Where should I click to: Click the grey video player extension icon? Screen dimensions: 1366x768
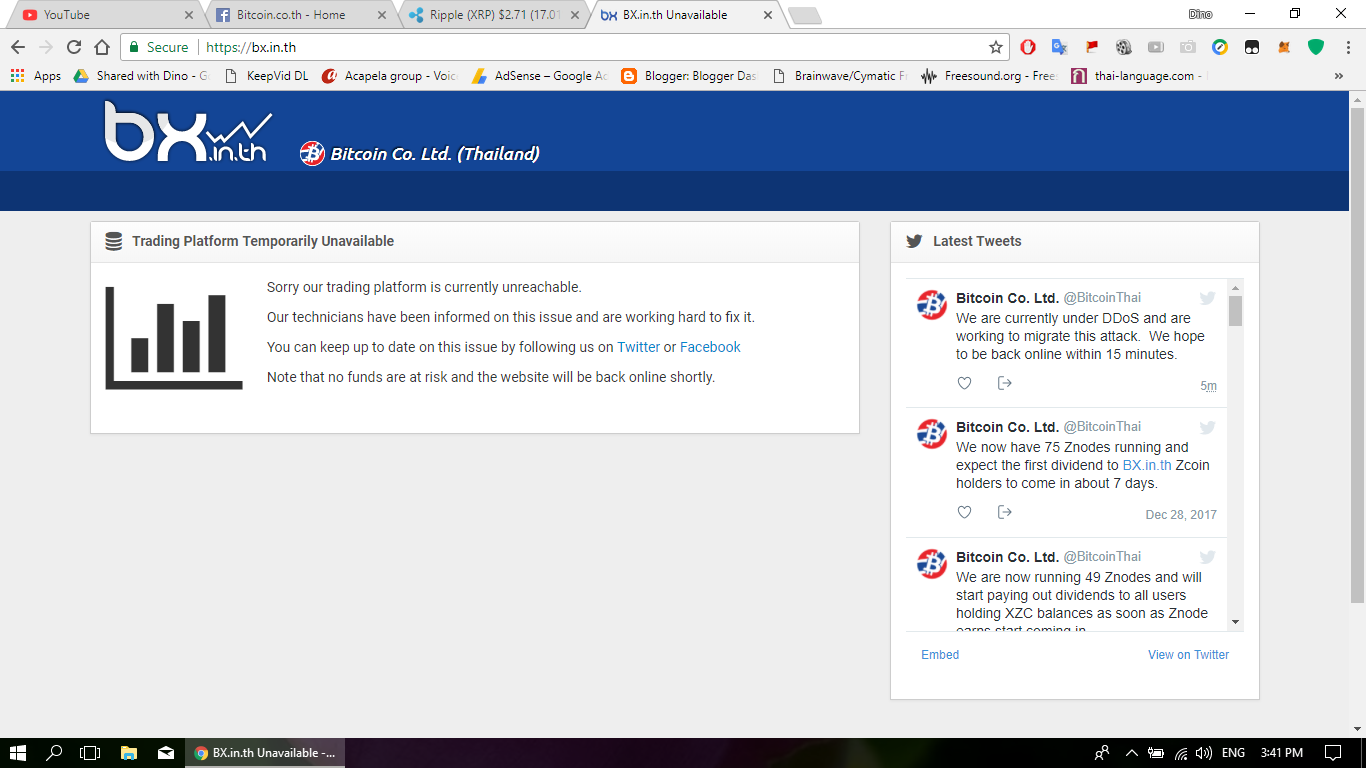(x=1156, y=47)
